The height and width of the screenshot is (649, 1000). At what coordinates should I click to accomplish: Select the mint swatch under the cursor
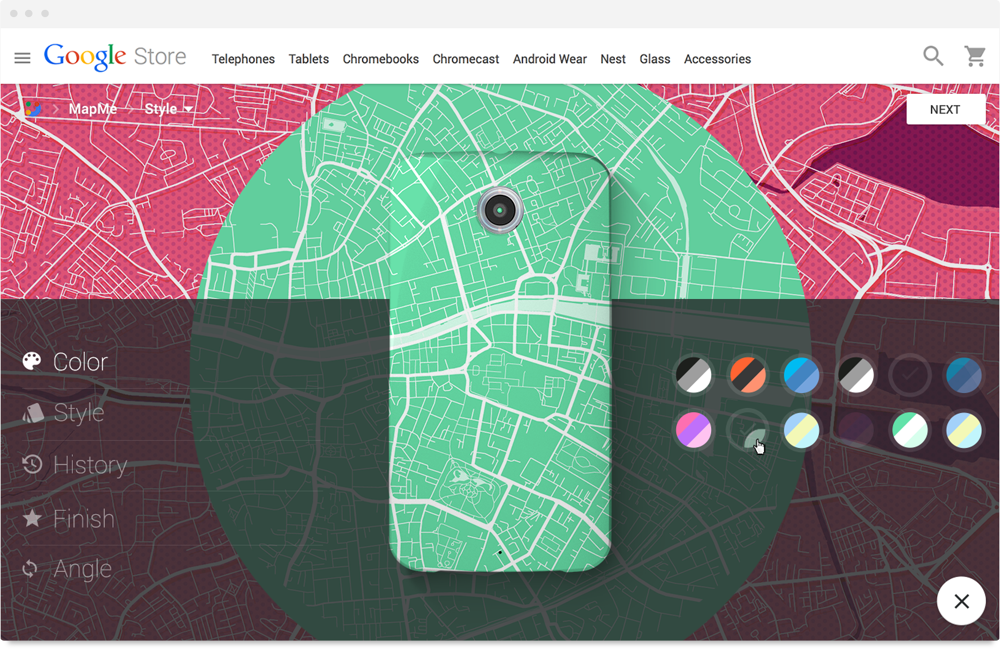(x=748, y=429)
